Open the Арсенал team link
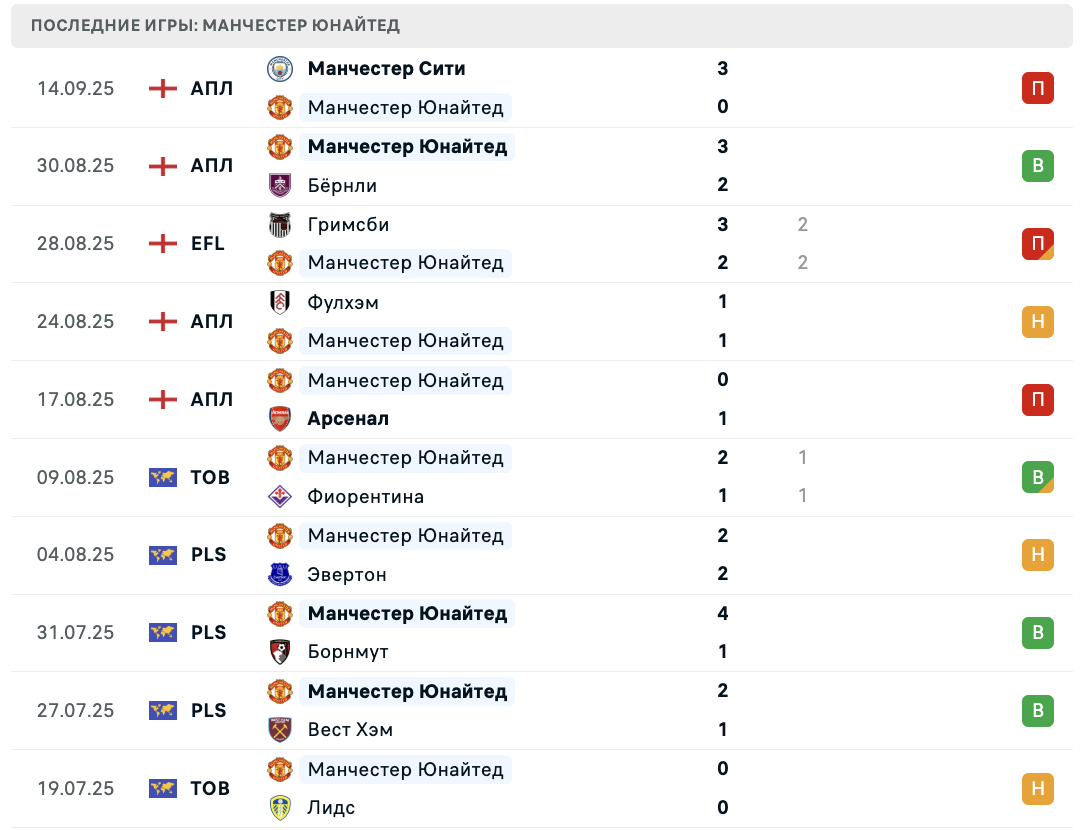This screenshot has width=1086, height=830. coord(348,418)
